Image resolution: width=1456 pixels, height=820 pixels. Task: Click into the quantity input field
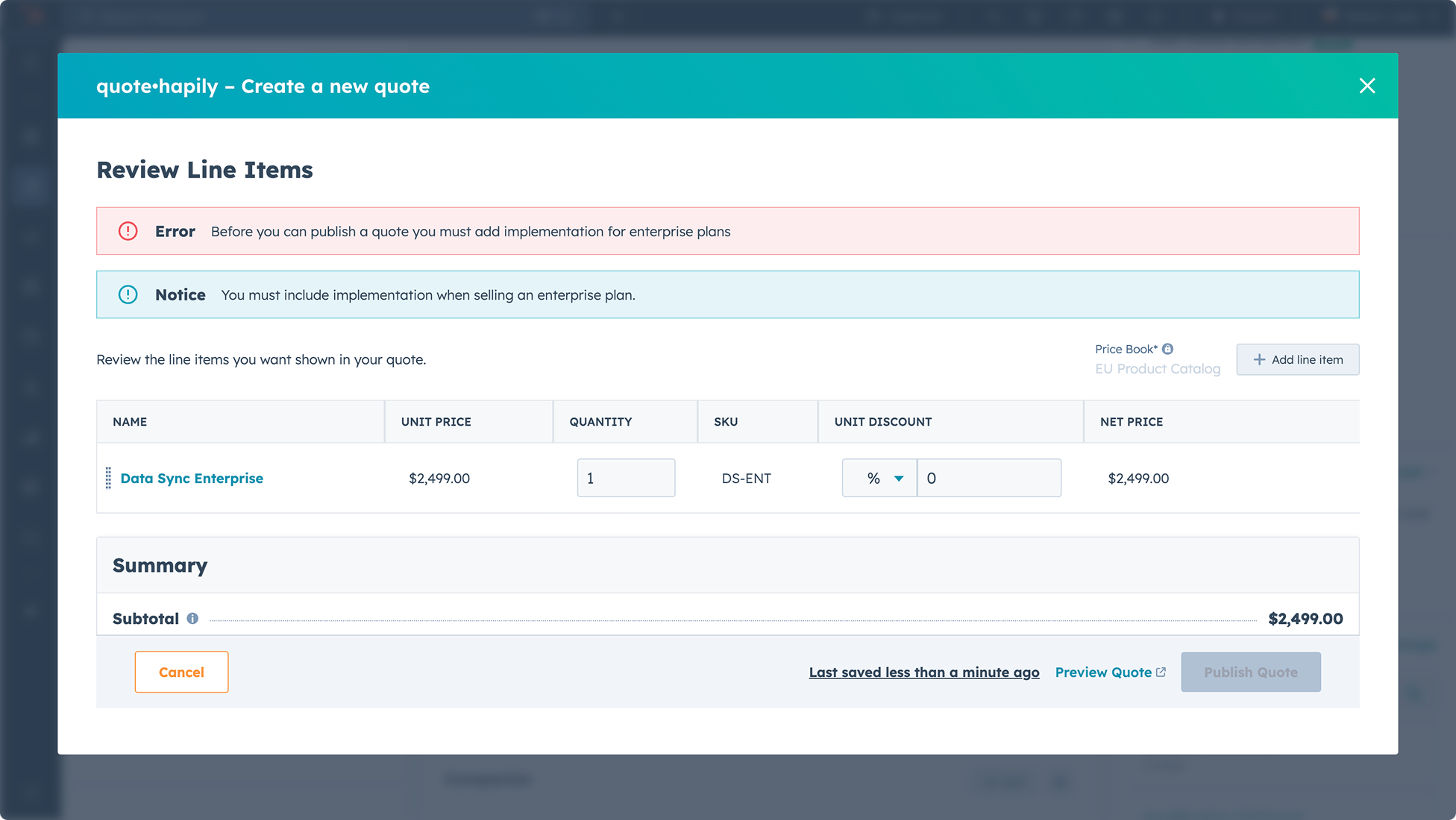(626, 478)
